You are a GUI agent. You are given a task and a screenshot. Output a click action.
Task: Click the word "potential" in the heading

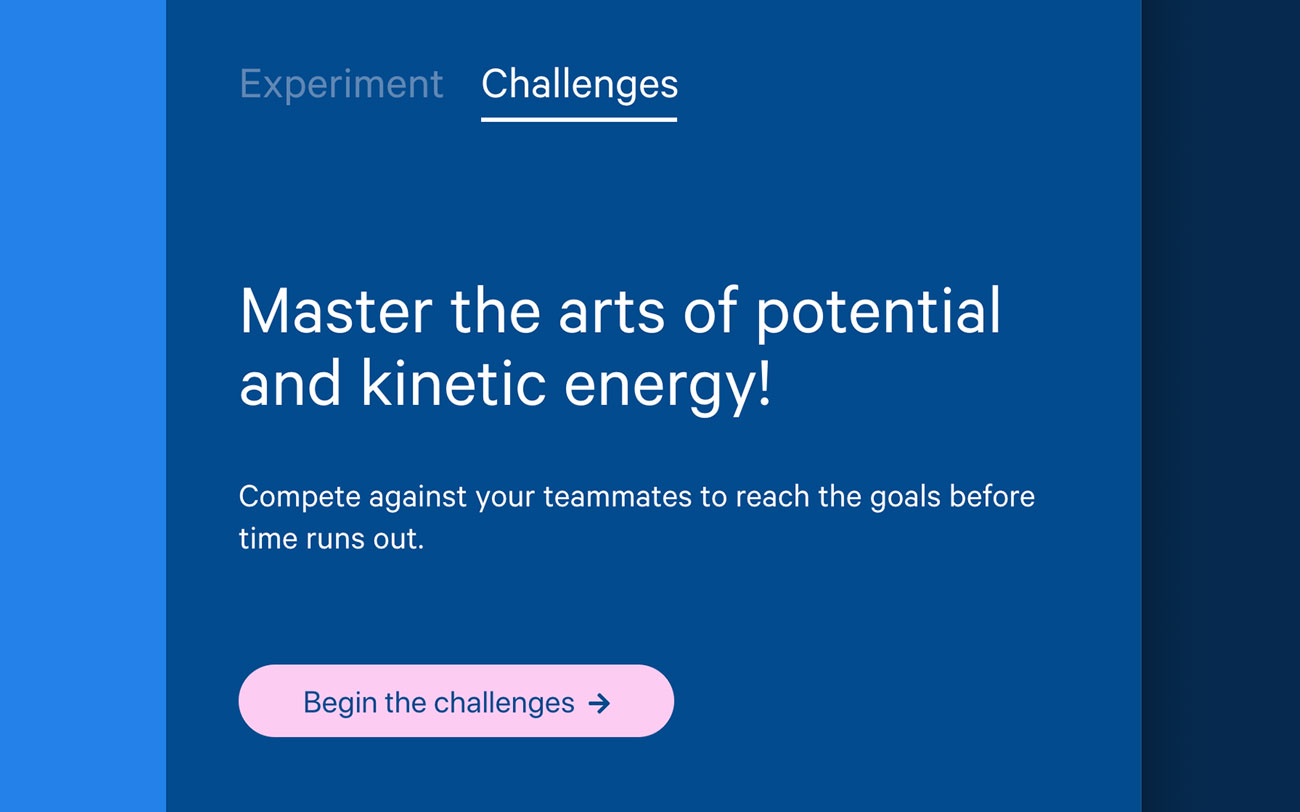pyautogui.click(x=878, y=312)
